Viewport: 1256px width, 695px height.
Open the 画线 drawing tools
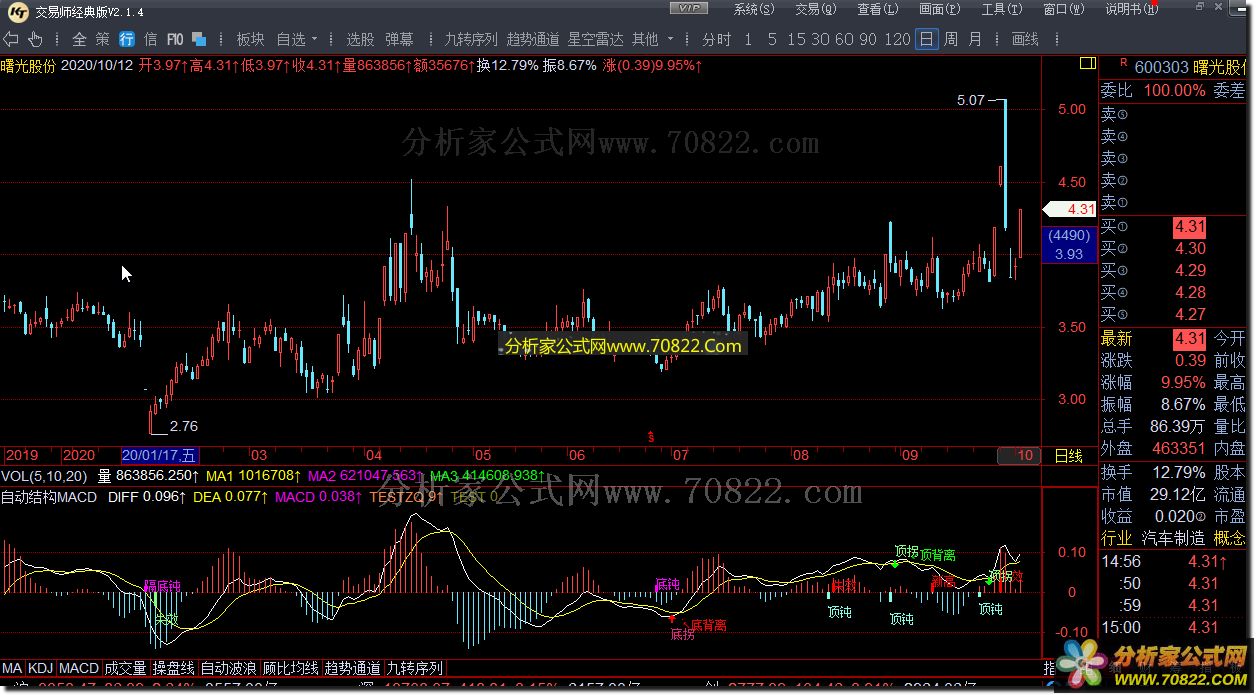point(1025,39)
